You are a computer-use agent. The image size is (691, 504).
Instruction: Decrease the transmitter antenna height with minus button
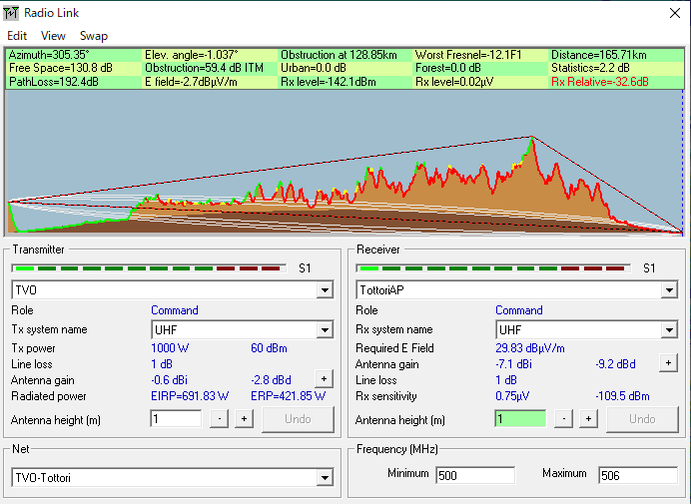(219, 419)
